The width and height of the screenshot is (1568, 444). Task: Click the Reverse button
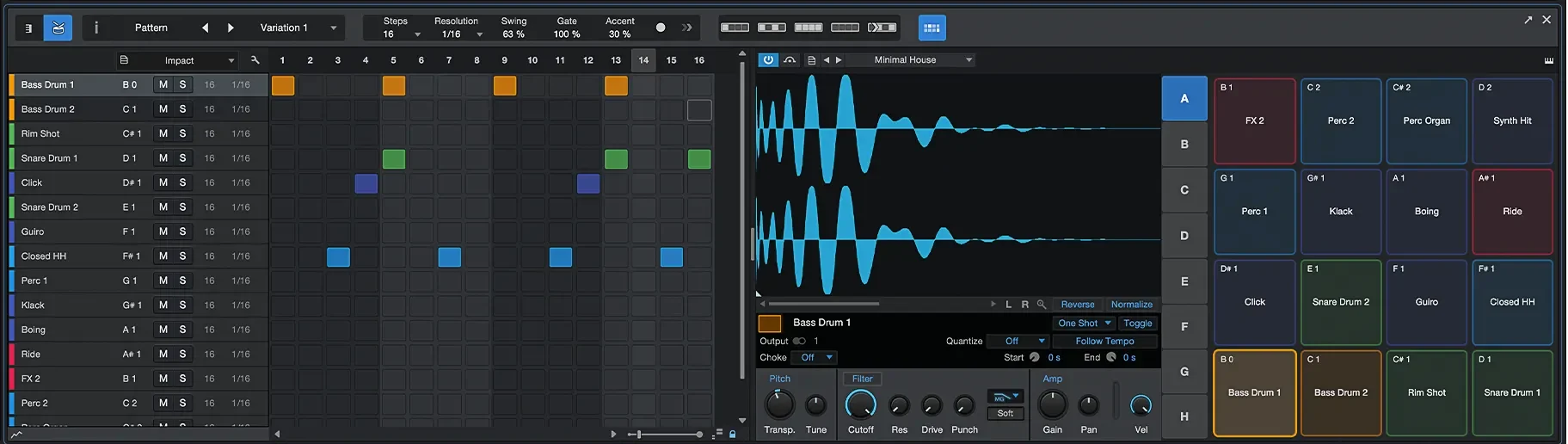1078,305
